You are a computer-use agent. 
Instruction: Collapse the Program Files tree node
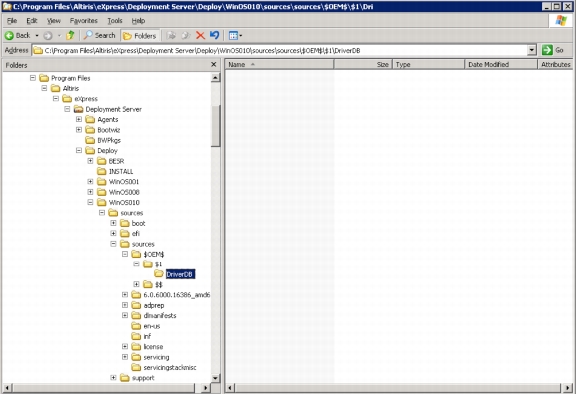point(33,78)
